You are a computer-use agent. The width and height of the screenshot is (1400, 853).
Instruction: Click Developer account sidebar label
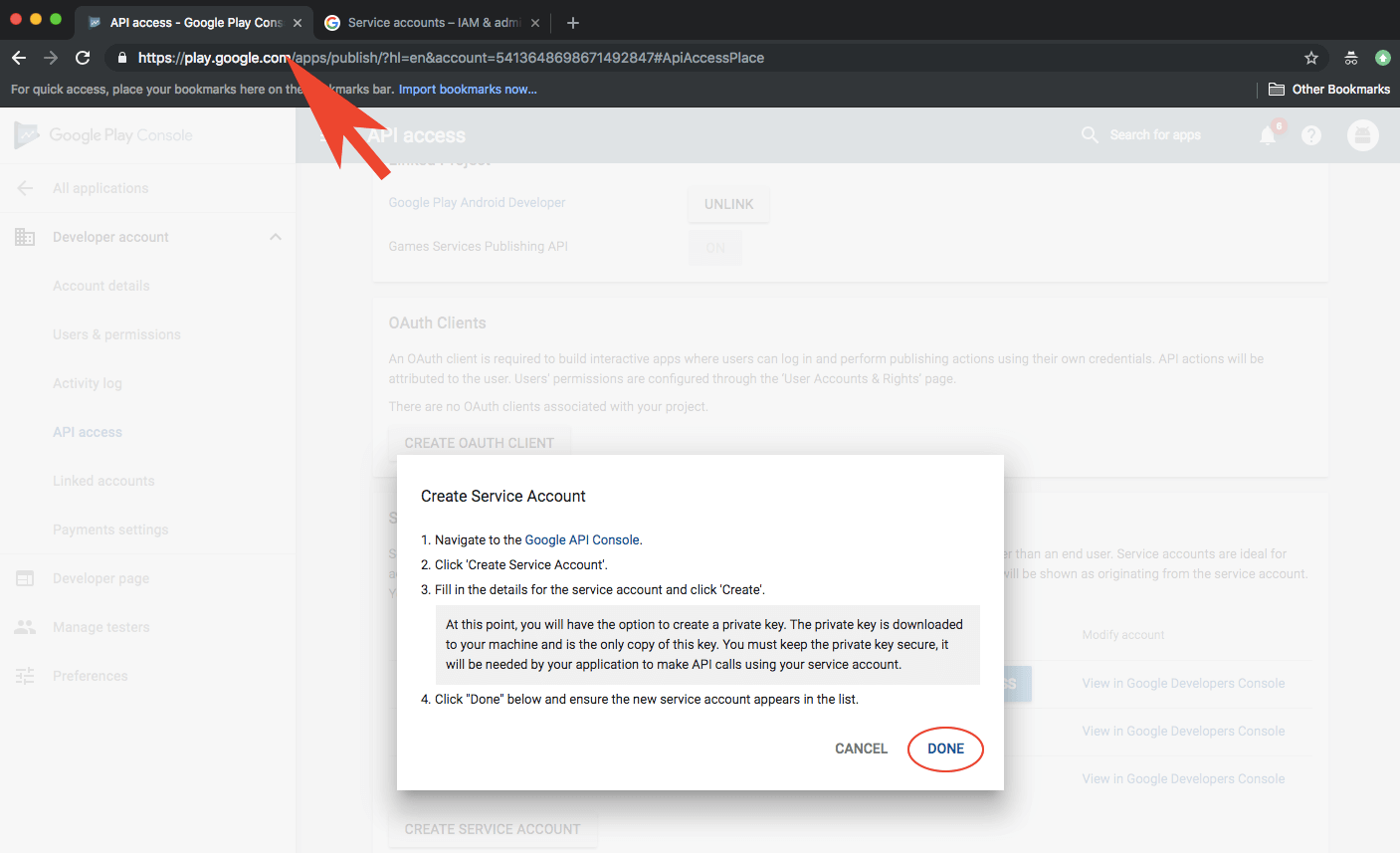pos(110,237)
